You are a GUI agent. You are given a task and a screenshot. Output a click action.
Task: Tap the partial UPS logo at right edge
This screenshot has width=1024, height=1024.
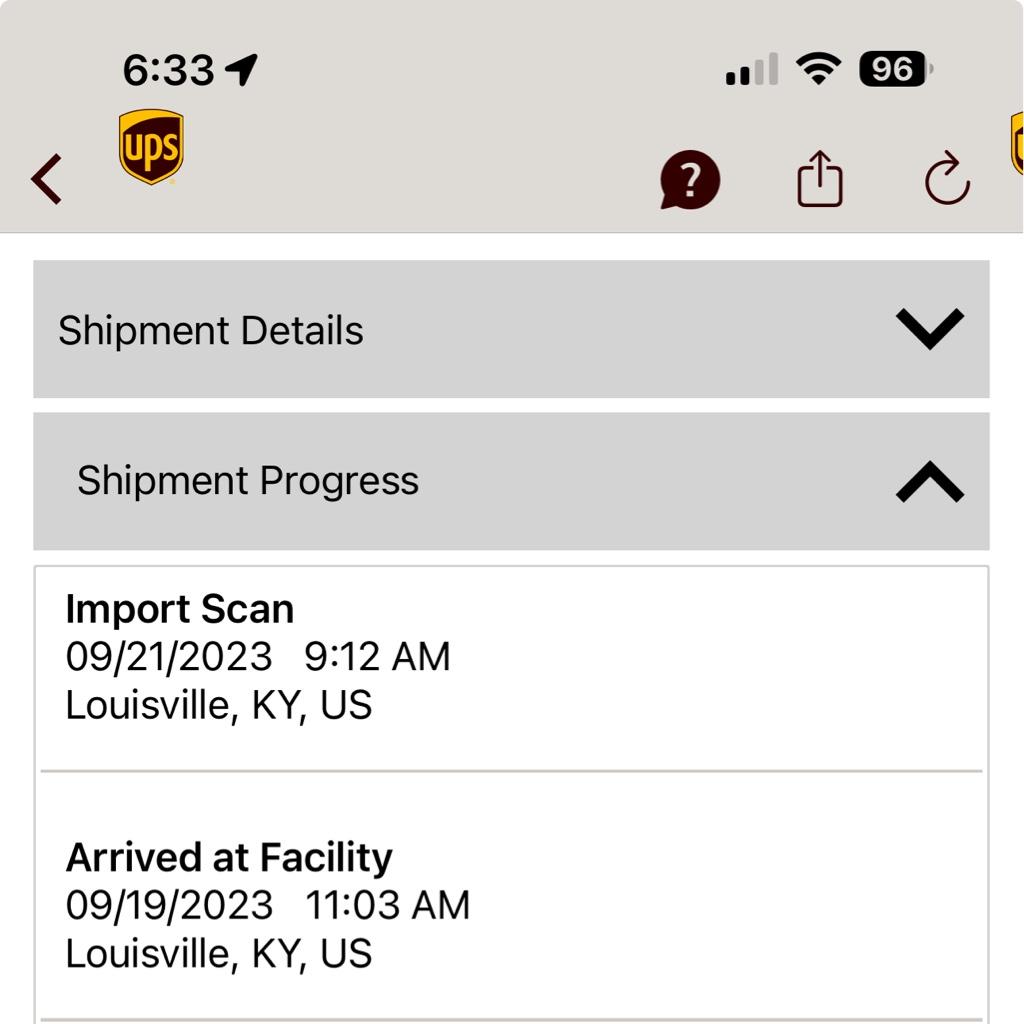(1017, 144)
